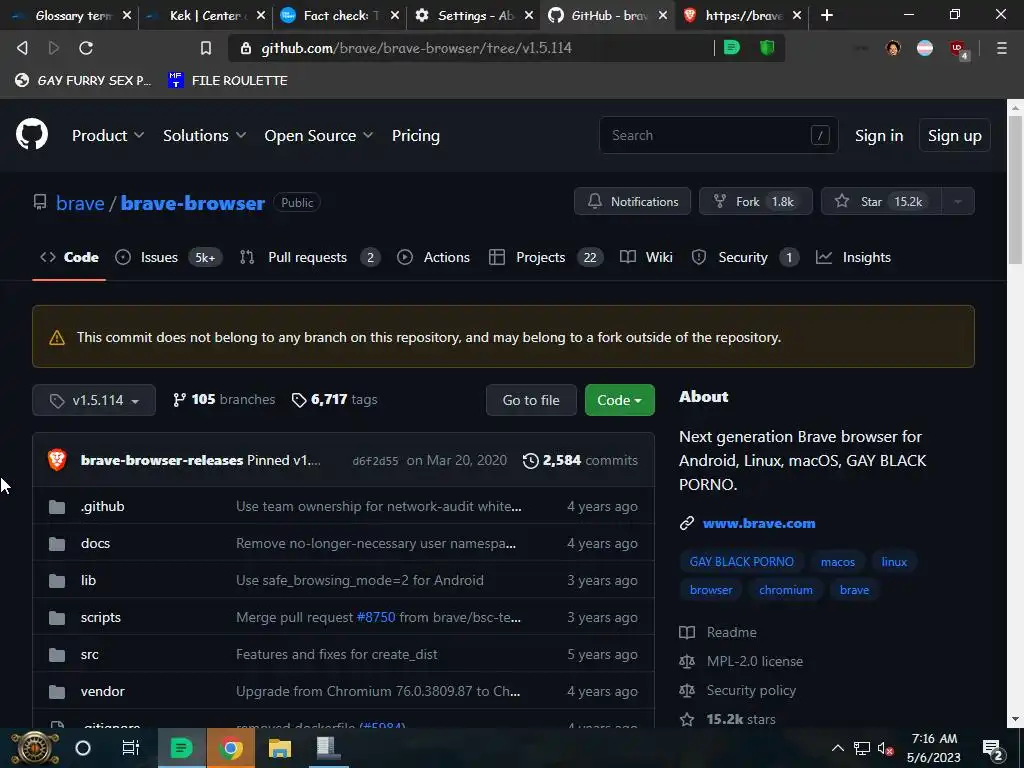This screenshot has height=768, width=1024.
Task: Click the Sign up button
Action: tap(954, 136)
